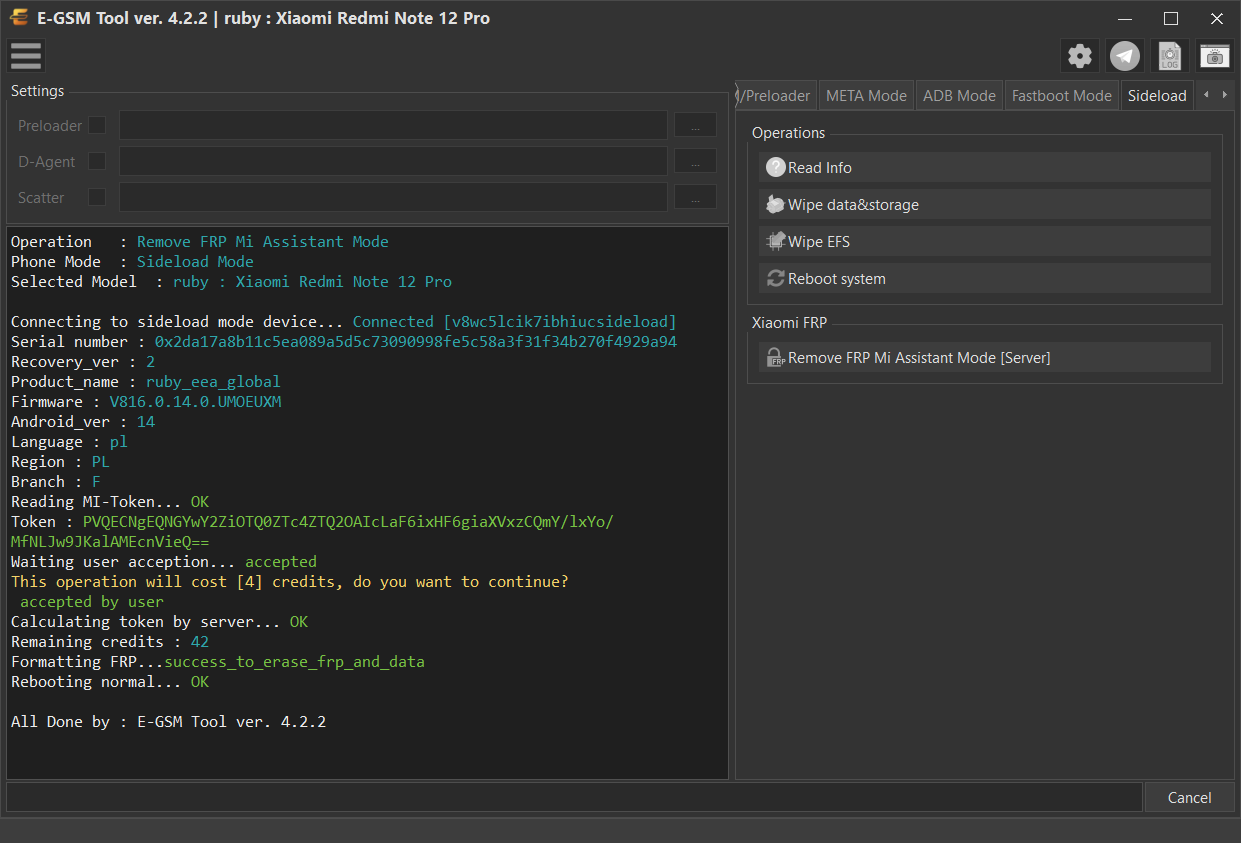Open the Telegram channel icon
The height and width of the screenshot is (843, 1241).
(1125, 56)
